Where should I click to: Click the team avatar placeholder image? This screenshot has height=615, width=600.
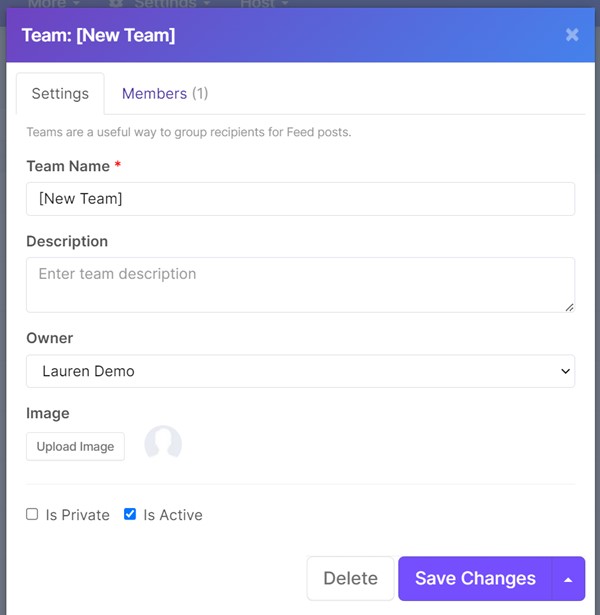[x=163, y=443]
